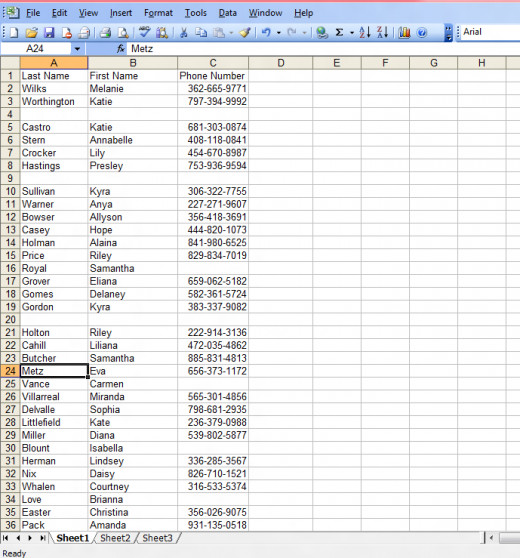
Task: Expand the AutoSum functions dropdown arrow
Action: point(352,33)
